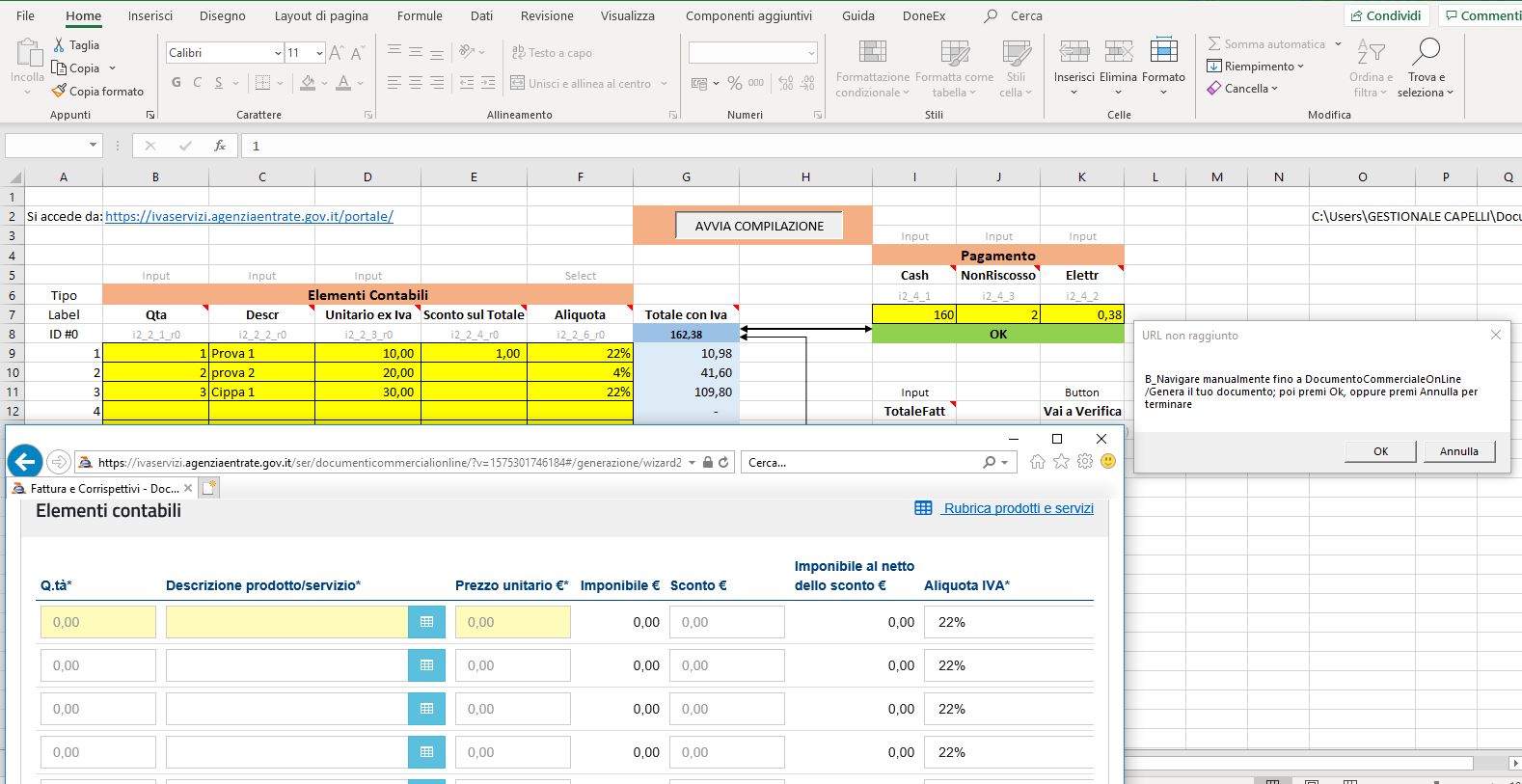Open the File menu tab
Viewport: 1522px width, 784px height.
click(26, 15)
